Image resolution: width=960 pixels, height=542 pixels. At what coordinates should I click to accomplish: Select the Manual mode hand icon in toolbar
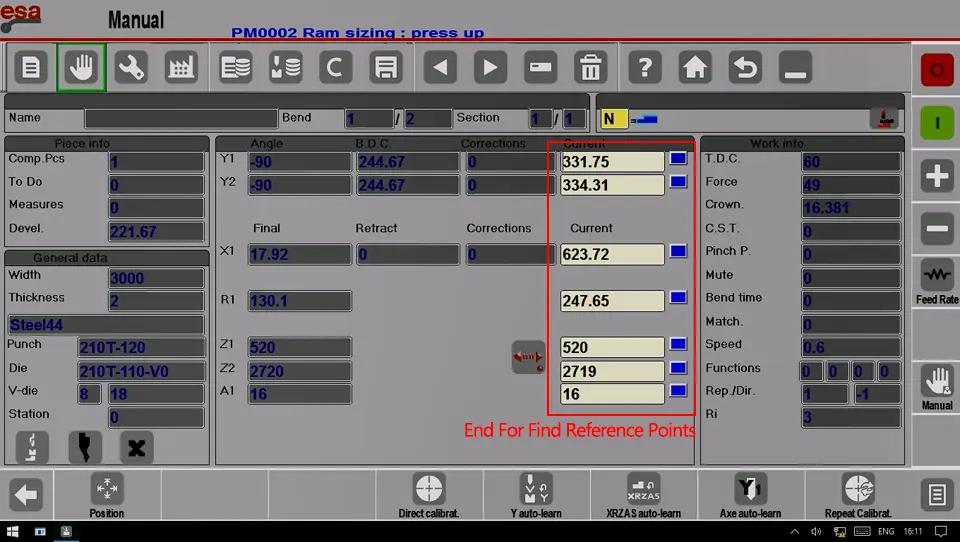click(x=81, y=67)
